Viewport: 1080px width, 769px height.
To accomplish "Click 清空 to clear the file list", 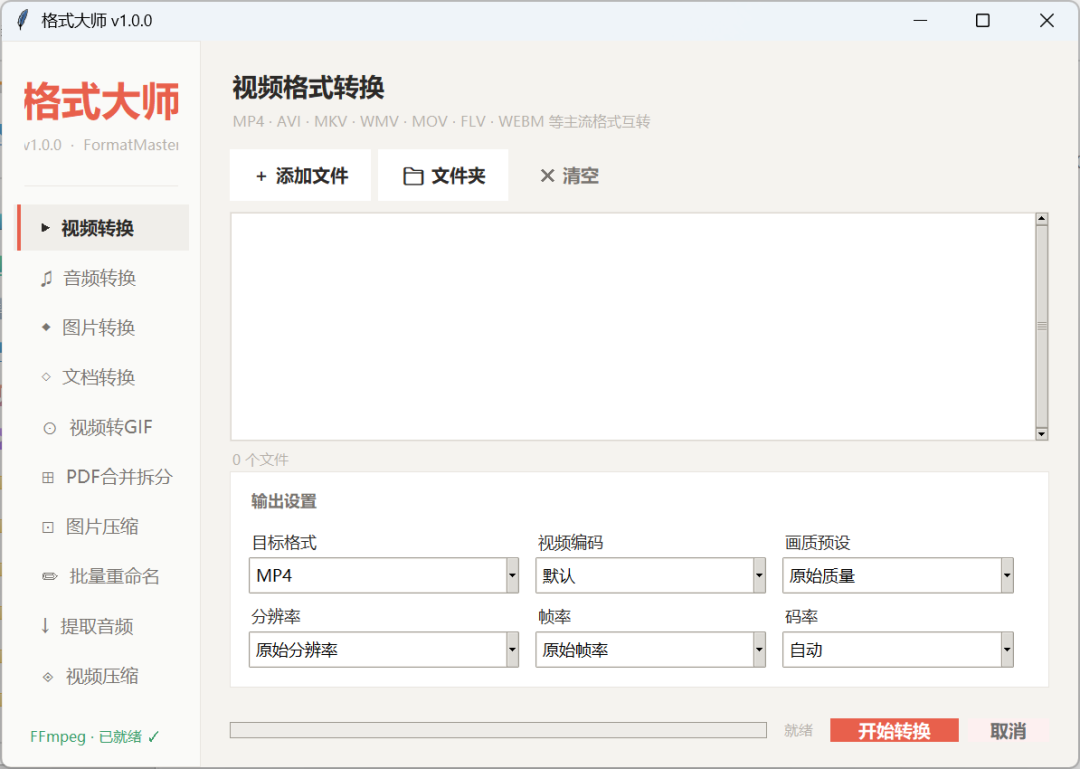I will [569, 175].
